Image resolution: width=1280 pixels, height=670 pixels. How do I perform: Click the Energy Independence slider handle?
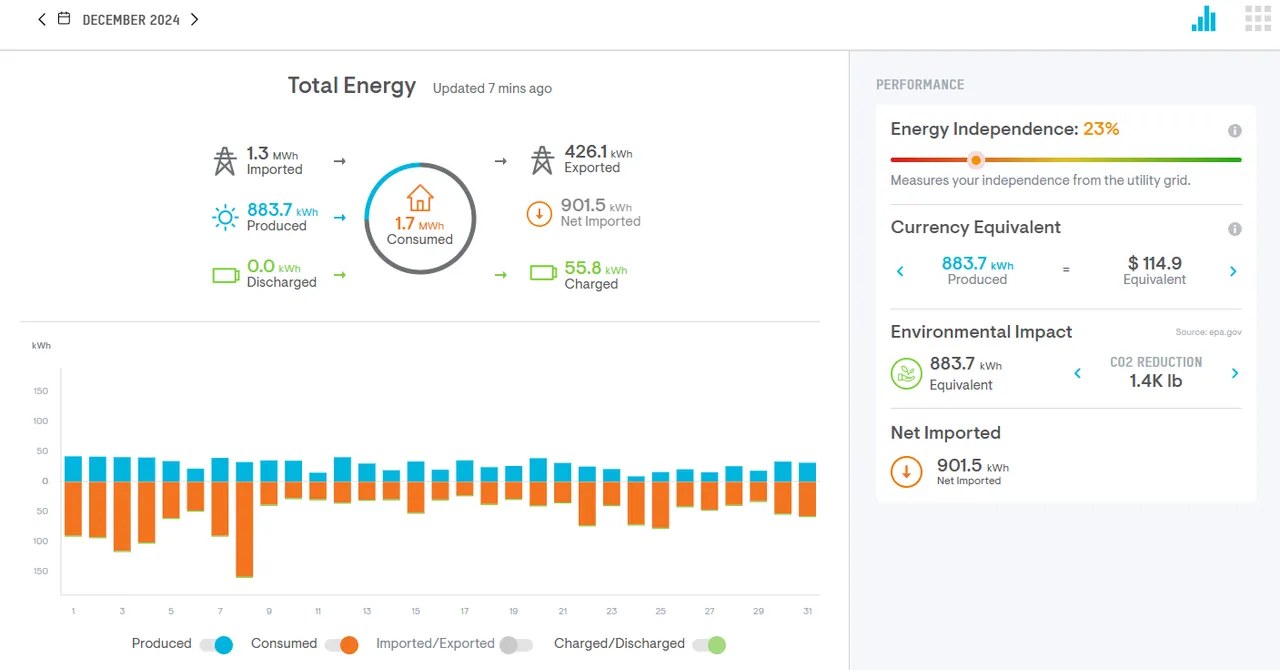[x=976, y=160]
